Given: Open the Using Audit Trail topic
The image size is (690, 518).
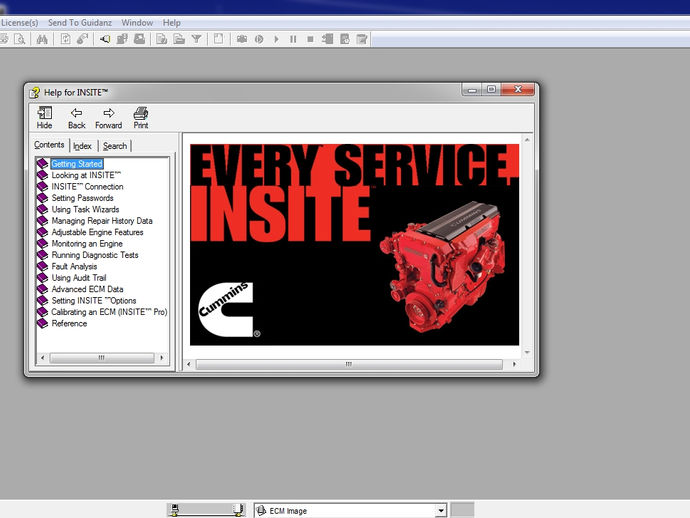Looking at the screenshot, I should (x=79, y=278).
